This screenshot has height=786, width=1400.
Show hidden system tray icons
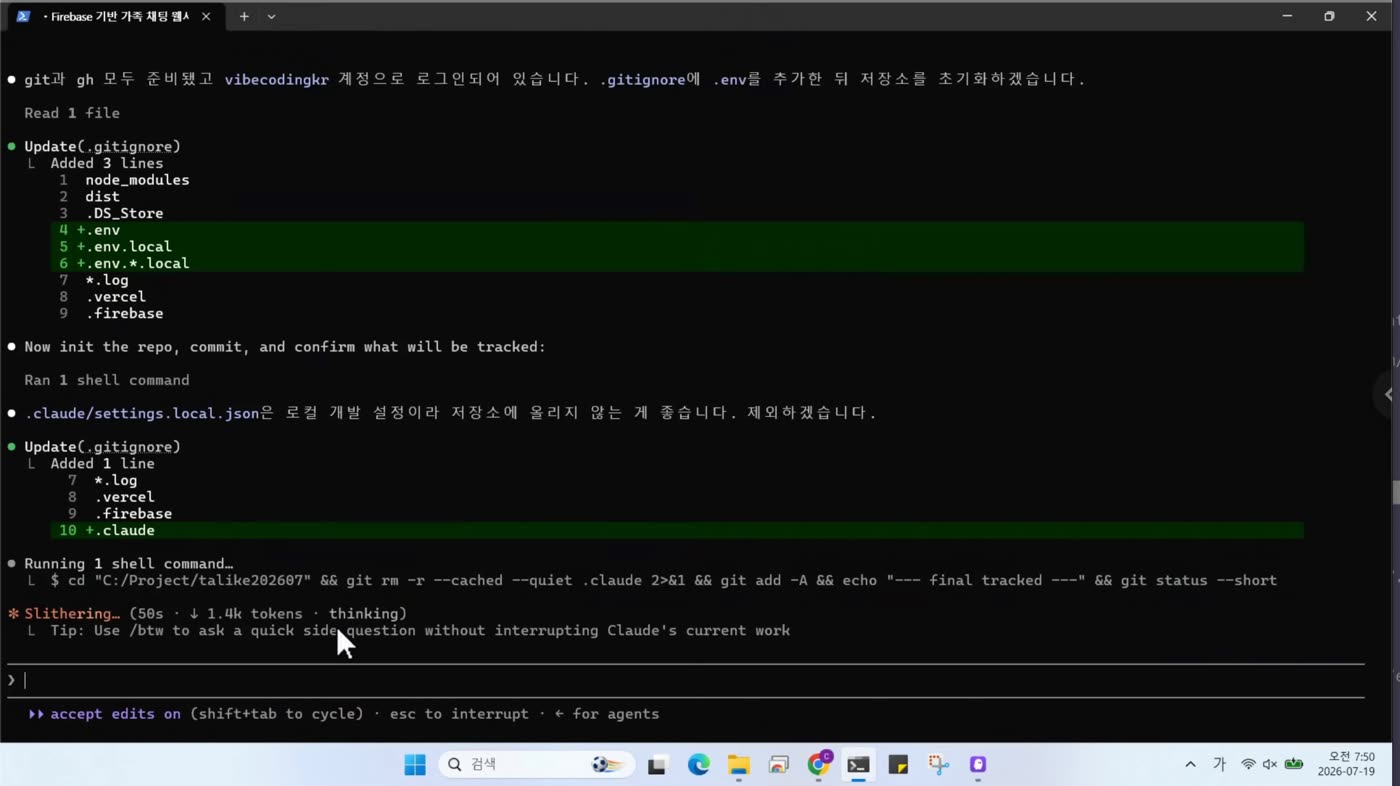1190,765
